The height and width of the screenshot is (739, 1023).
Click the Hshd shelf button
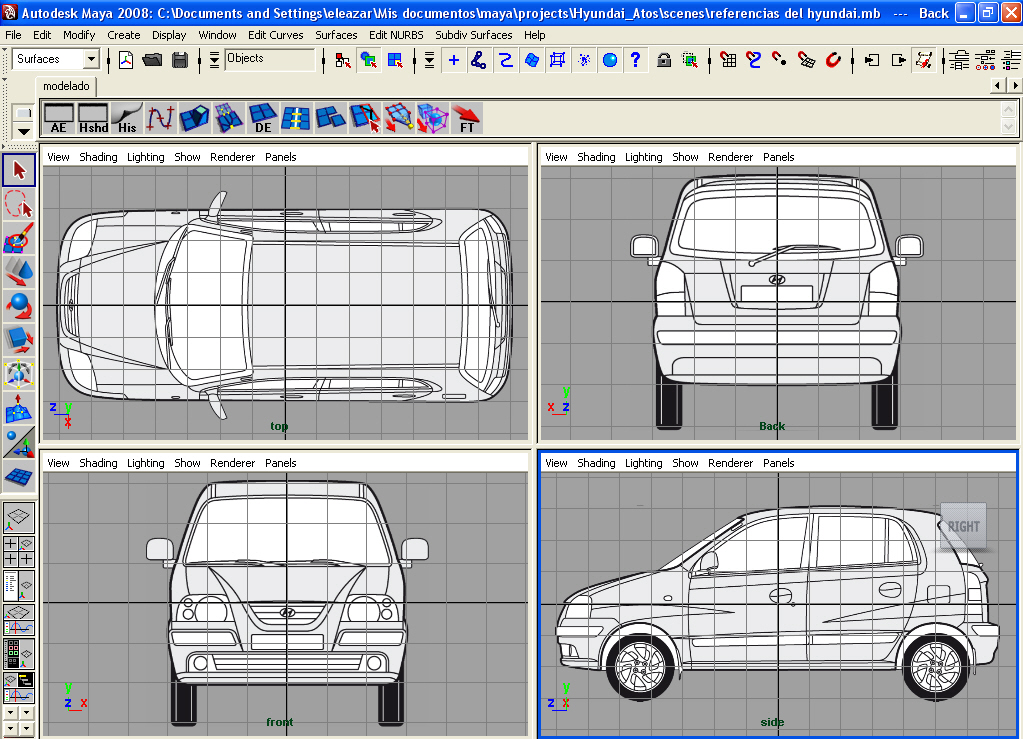(x=93, y=118)
